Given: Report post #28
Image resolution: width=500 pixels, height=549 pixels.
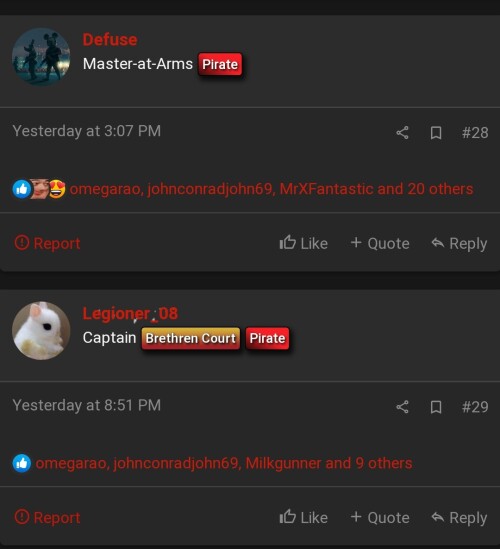Looking at the screenshot, I should [47, 243].
